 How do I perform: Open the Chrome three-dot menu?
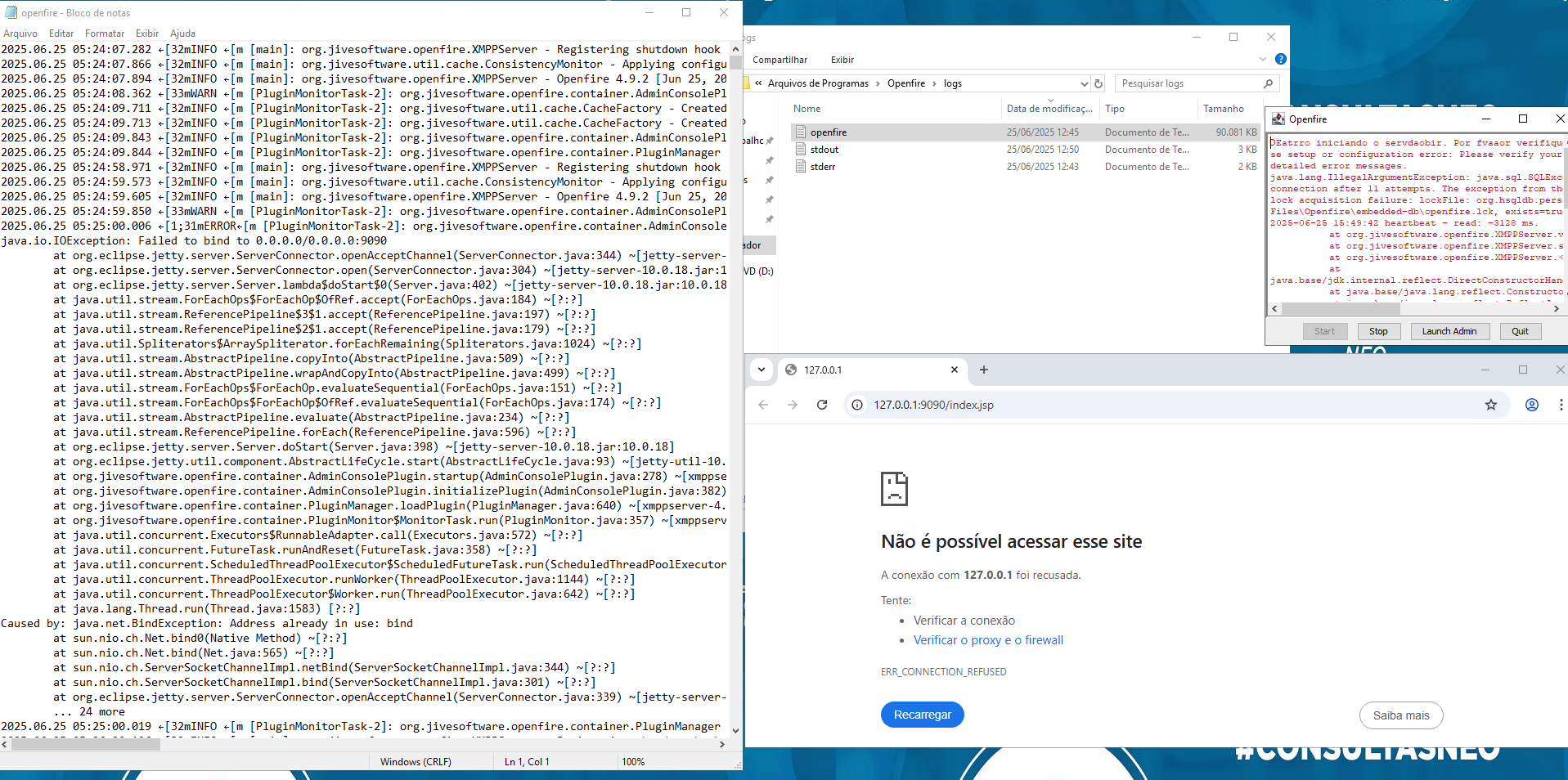pyautogui.click(x=1560, y=405)
